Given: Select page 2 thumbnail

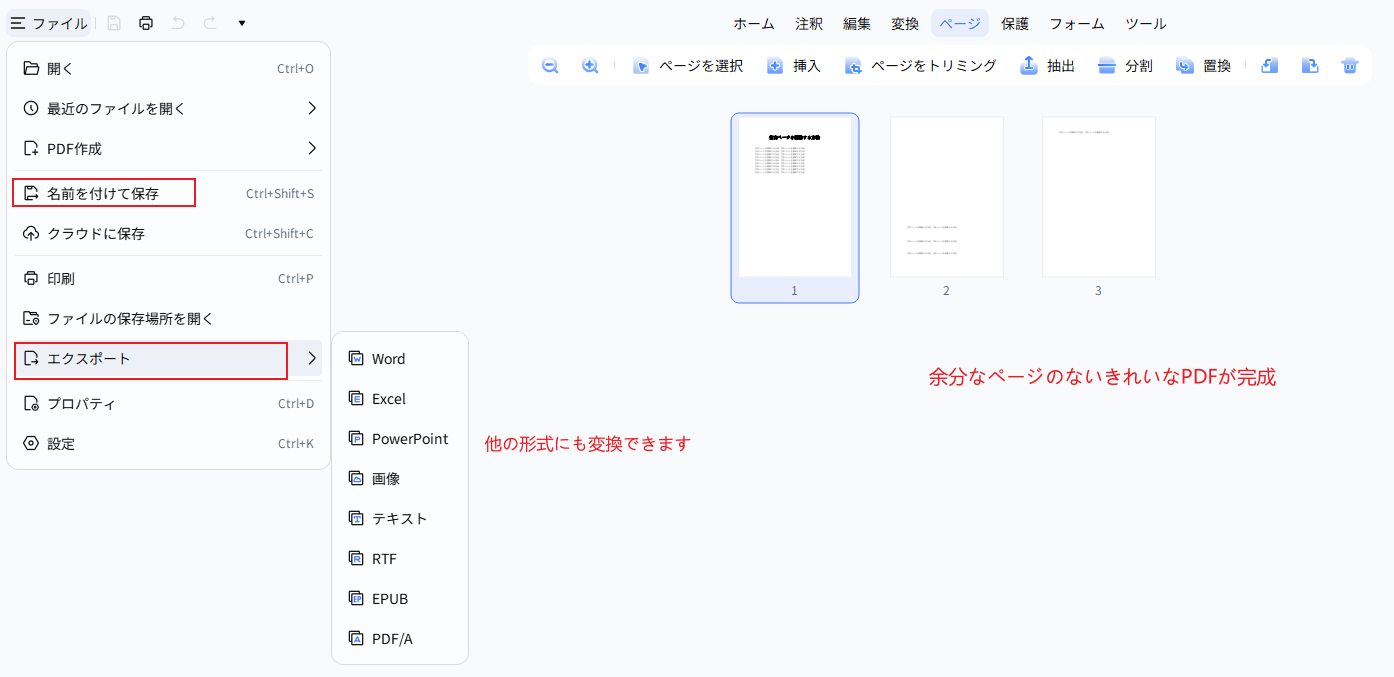Looking at the screenshot, I should click(x=946, y=196).
